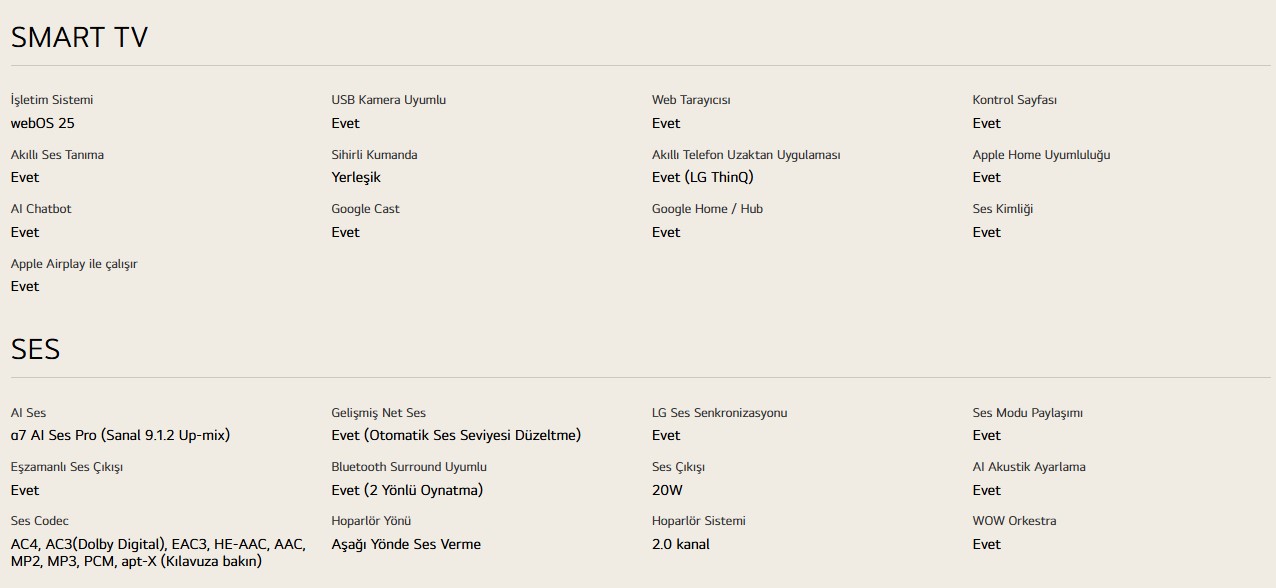Click the Google Home / Hub label
This screenshot has height=588, width=1276.
707,209
